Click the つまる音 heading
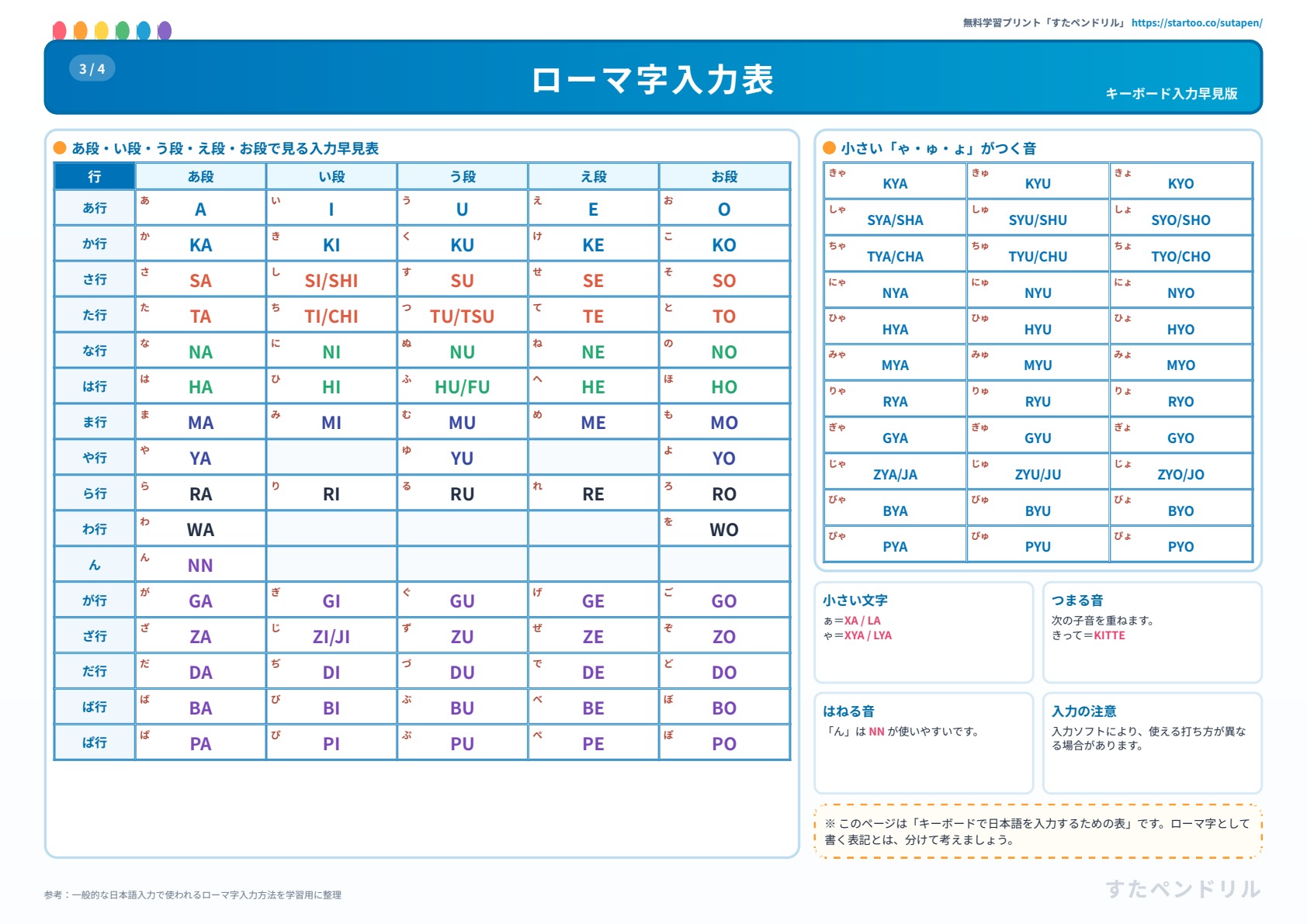The image size is (1307, 924). (x=1077, y=600)
